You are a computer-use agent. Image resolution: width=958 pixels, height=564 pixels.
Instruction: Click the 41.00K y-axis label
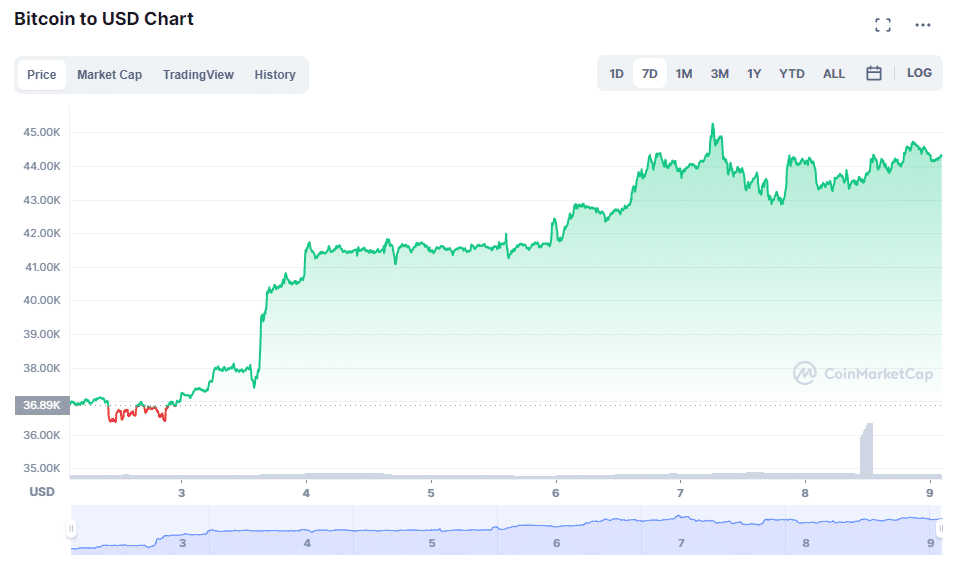(x=42, y=267)
